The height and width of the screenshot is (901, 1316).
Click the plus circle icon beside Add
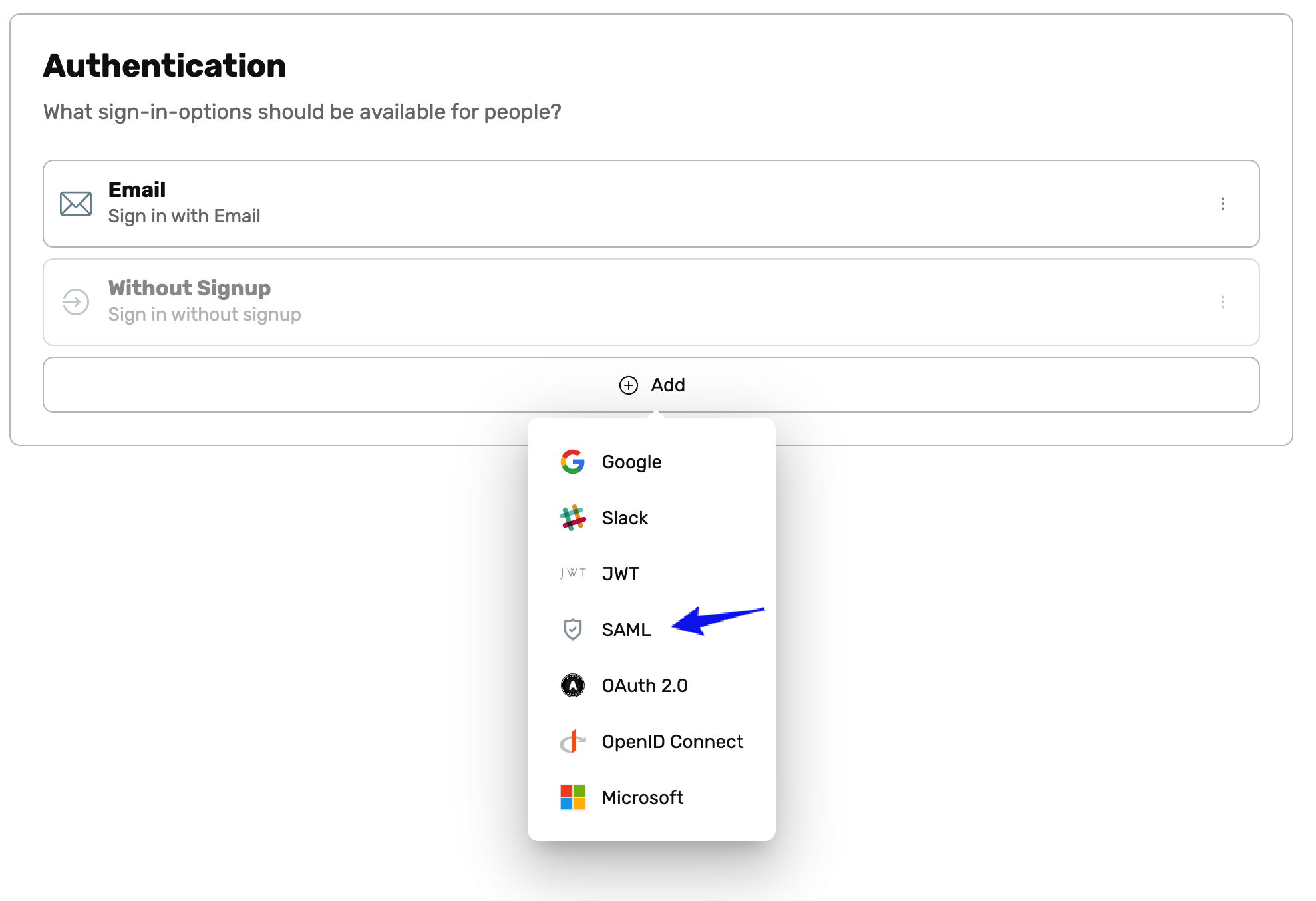click(x=628, y=385)
